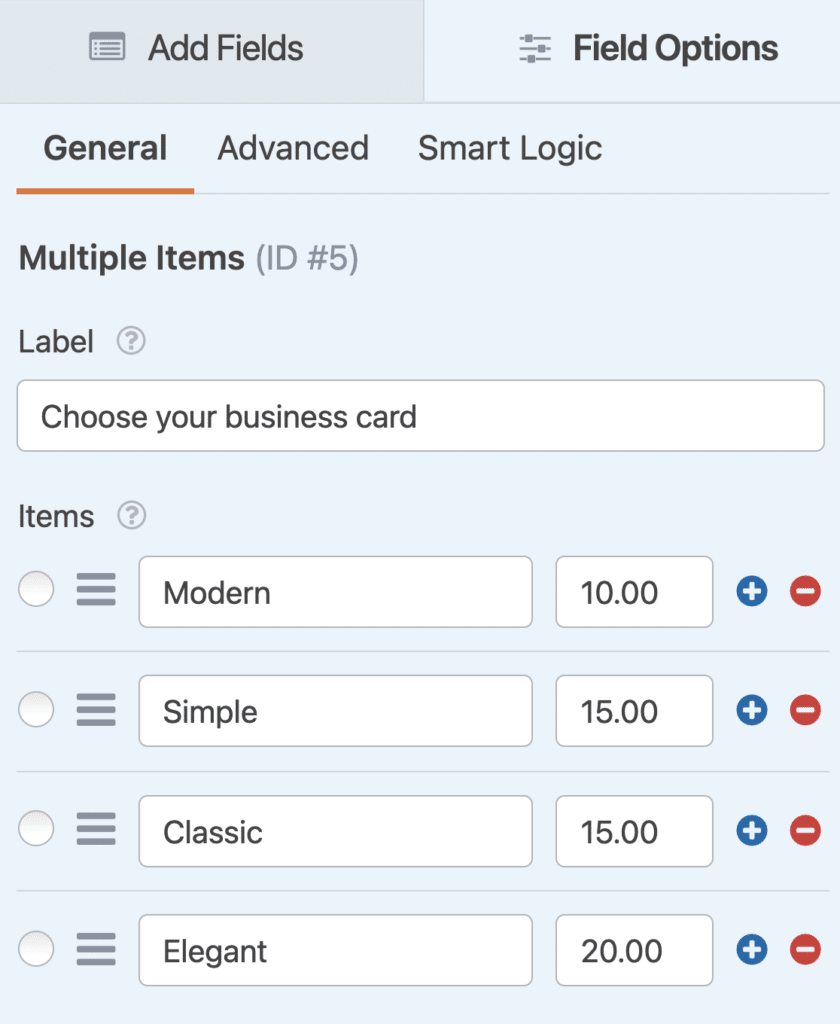Click the blue plus icon beside Simple
This screenshot has width=840, height=1024.
[x=751, y=710]
